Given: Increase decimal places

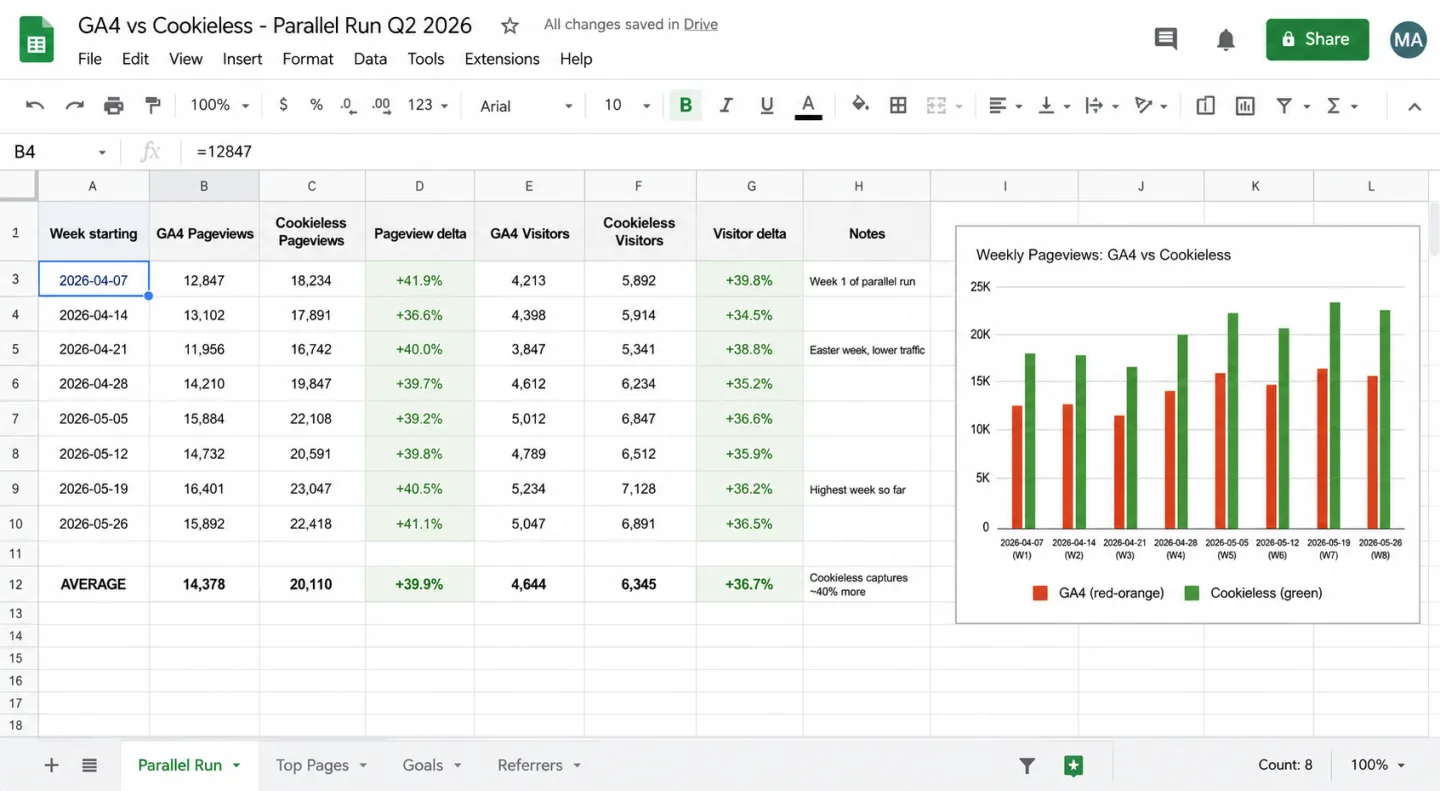Looking at the screenshot, I should (x=381, y=105).
